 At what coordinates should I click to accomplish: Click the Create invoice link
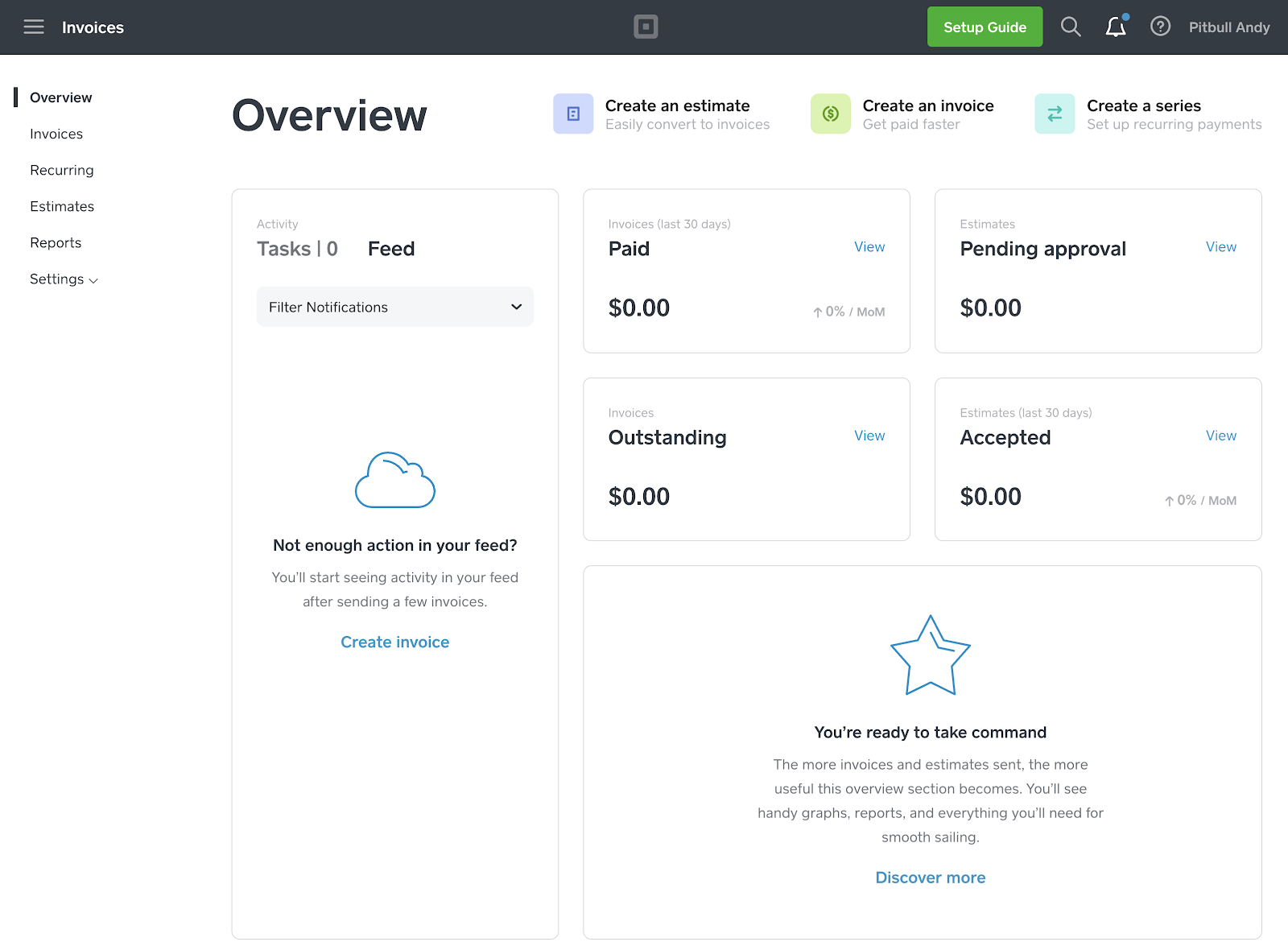[x=394, y=642]
